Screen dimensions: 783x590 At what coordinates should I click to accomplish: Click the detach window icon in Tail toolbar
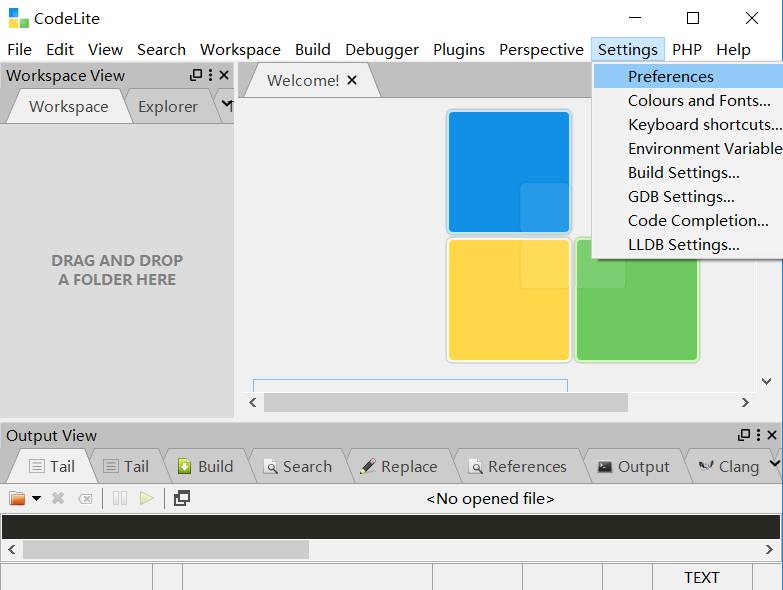click(181, 498)
